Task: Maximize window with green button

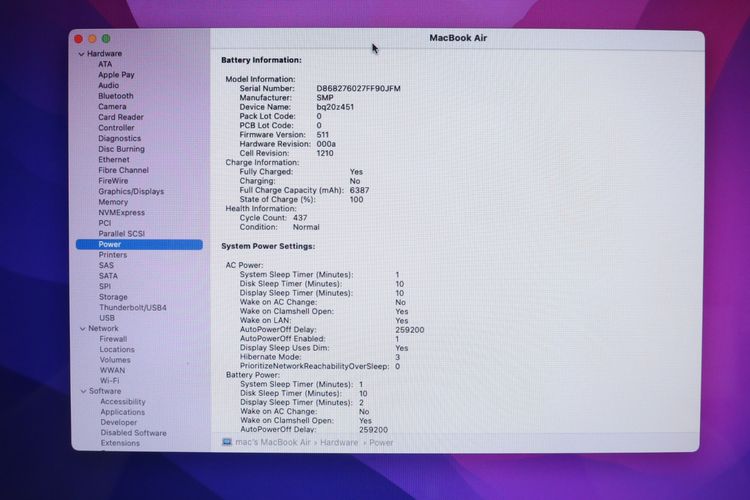Action: [106, 39]
